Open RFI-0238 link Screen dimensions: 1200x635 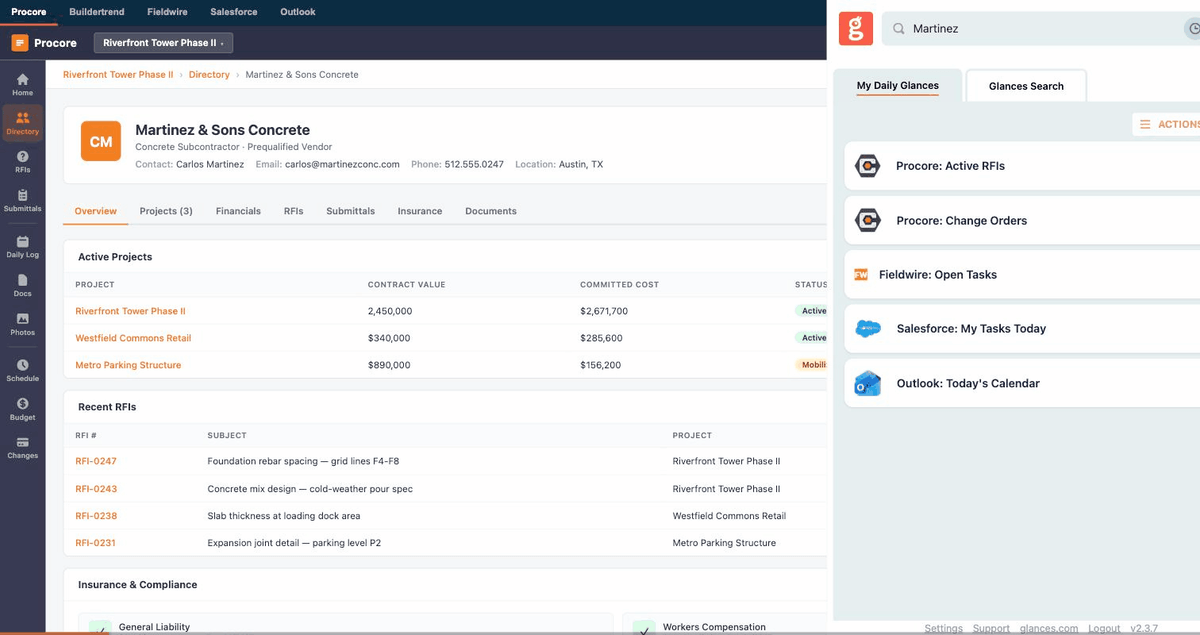coord(96,516)
